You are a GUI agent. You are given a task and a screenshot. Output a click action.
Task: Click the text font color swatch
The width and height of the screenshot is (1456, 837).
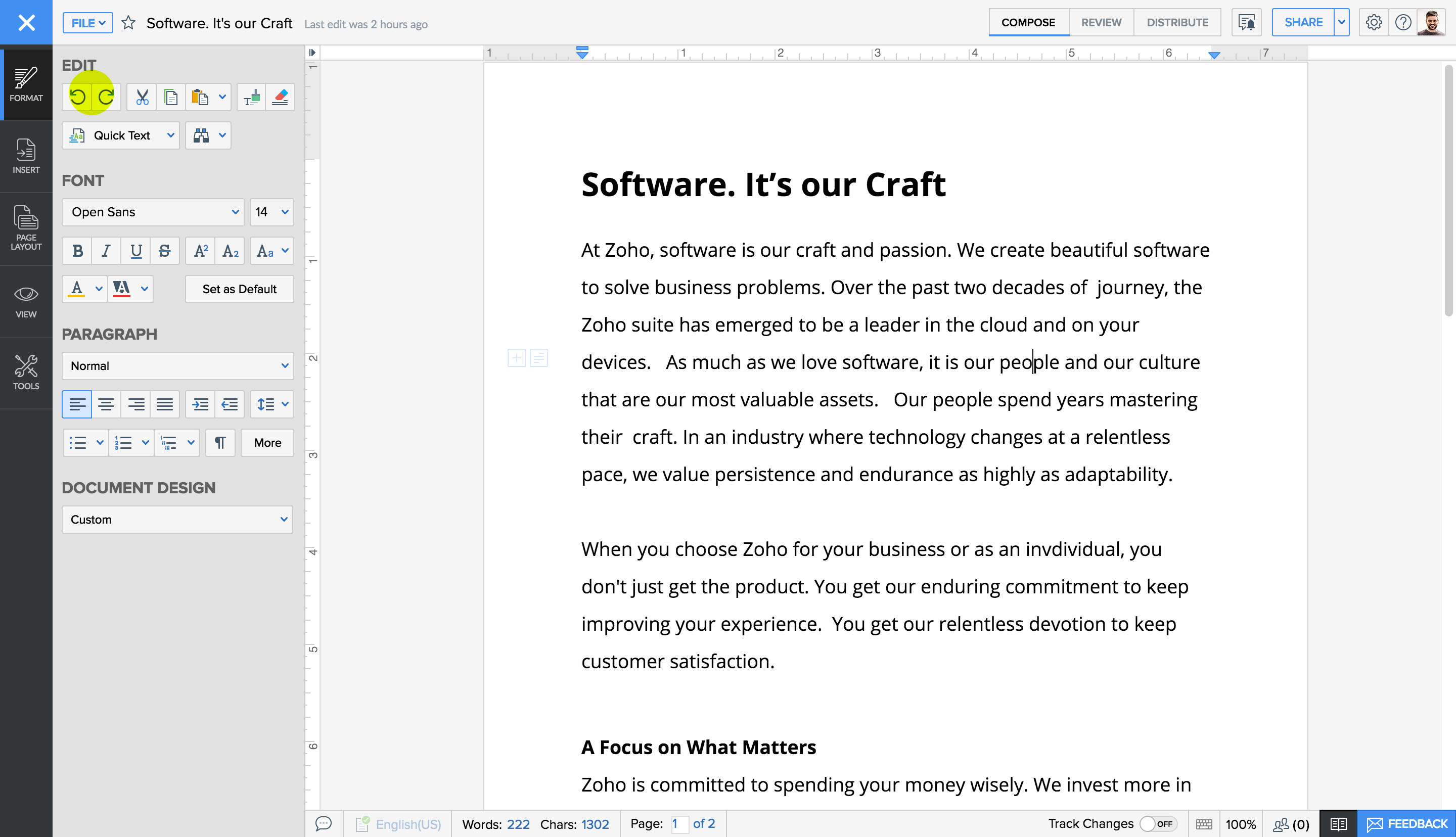(77, 289)
